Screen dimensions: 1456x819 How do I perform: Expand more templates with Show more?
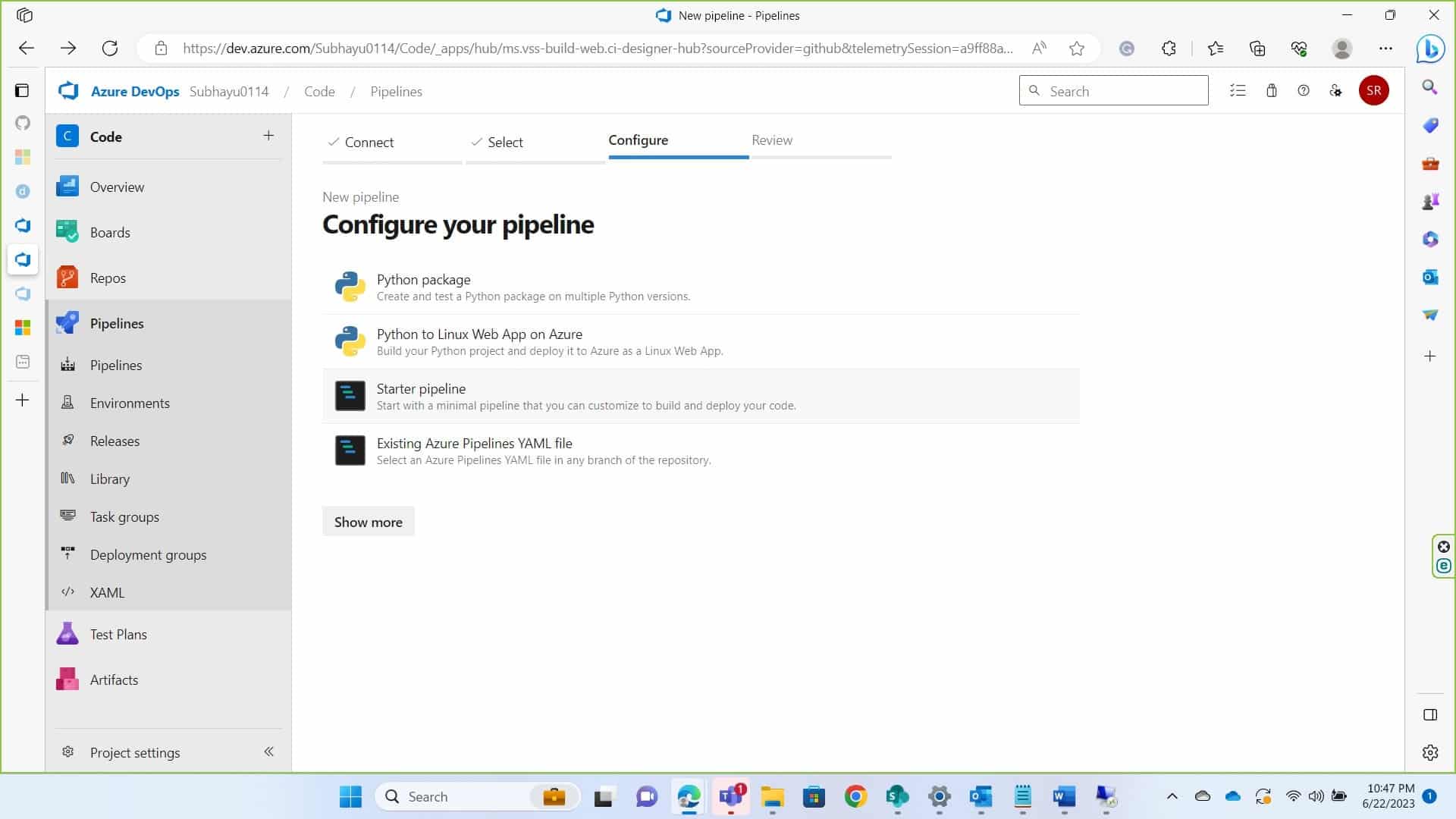[x=368, y=522]
